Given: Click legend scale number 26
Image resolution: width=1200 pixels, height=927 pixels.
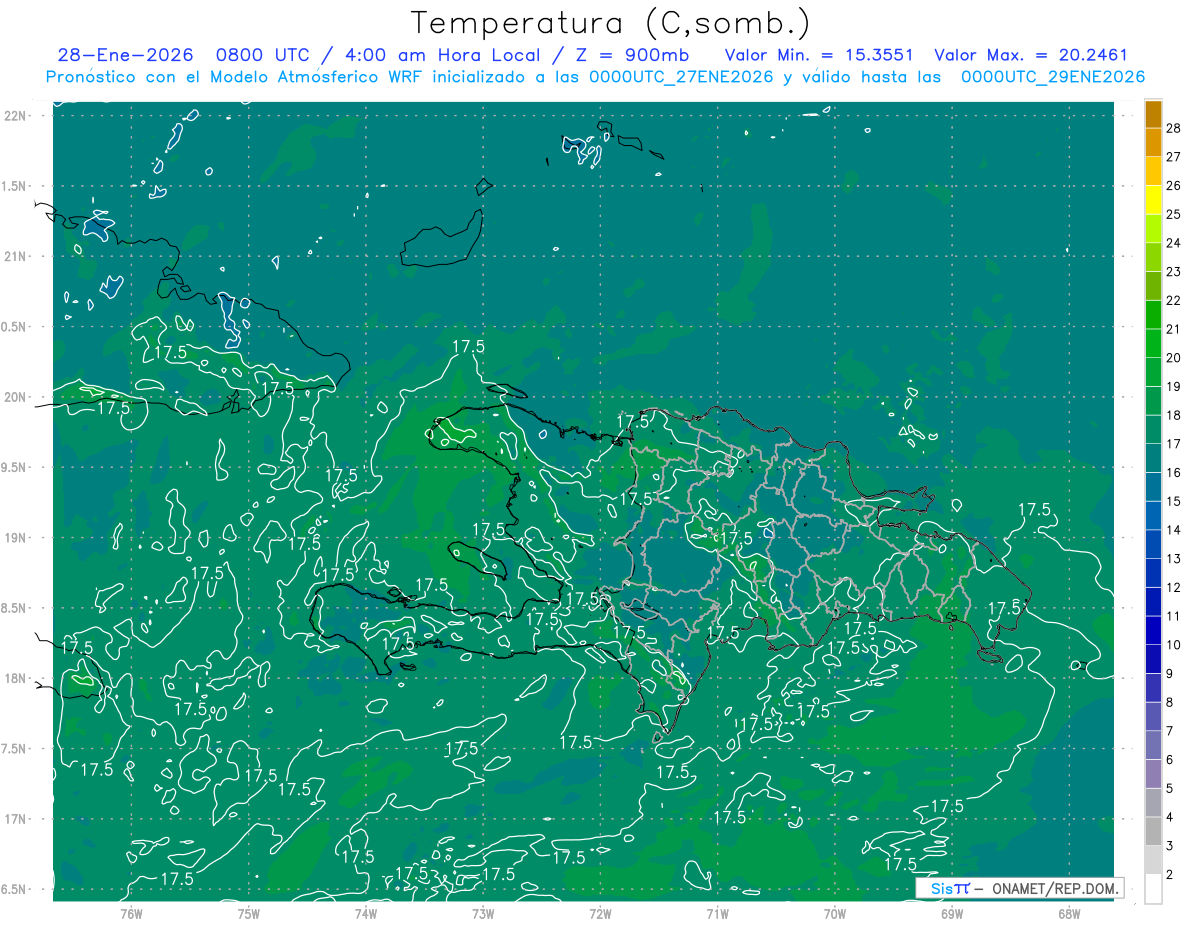Looking at the screenshot, I should [x=1174, y=186].
